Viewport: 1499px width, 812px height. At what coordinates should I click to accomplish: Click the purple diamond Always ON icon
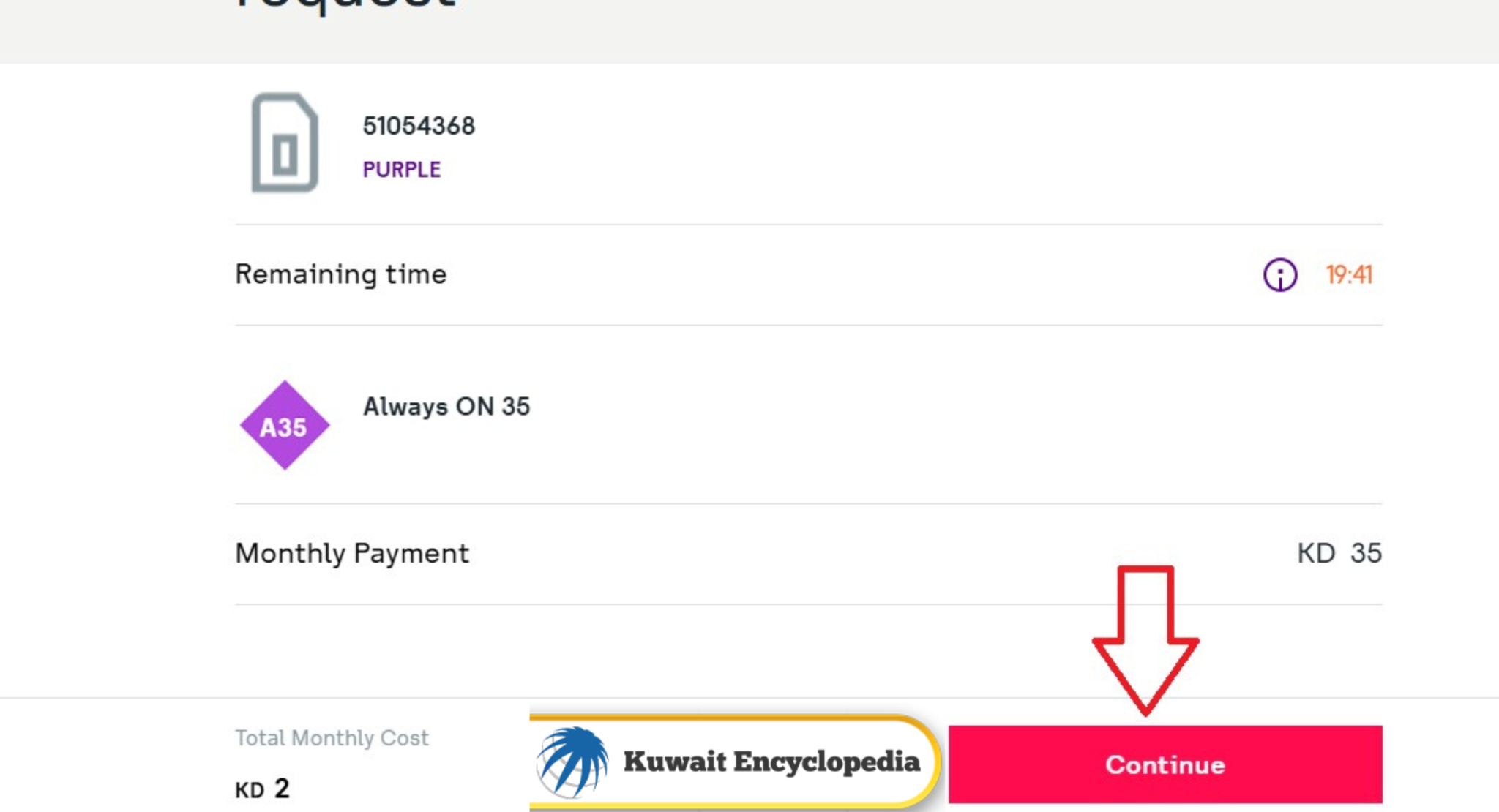point(285,424)
